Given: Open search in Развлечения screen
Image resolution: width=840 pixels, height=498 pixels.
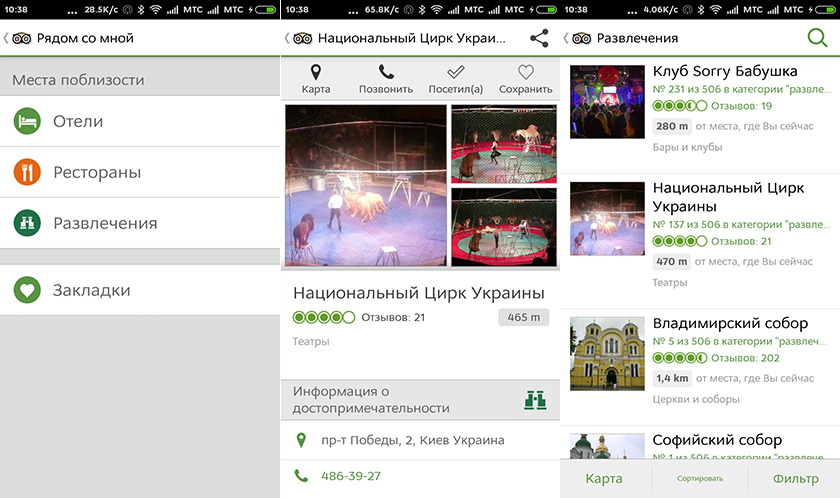Looking at the screenshot, I should (817, 38).
